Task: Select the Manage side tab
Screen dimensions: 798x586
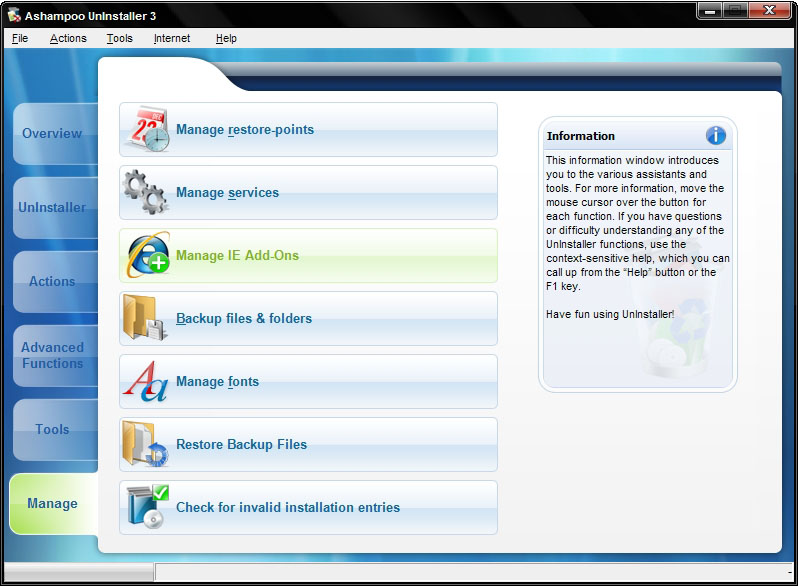Action: [x=54, y=504]
